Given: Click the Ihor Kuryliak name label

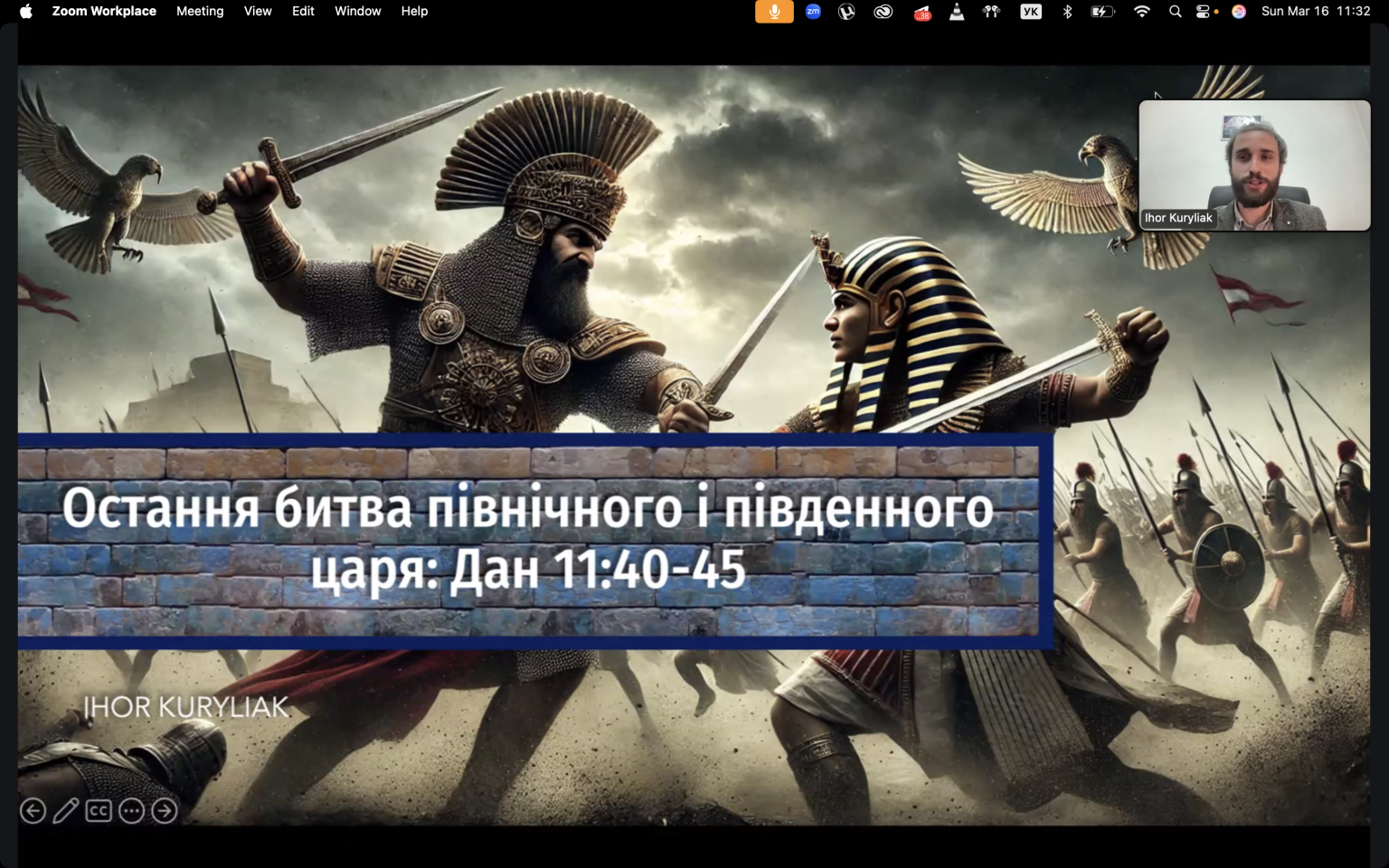Looking at the screenshot, I should [x=1178, y=218].
